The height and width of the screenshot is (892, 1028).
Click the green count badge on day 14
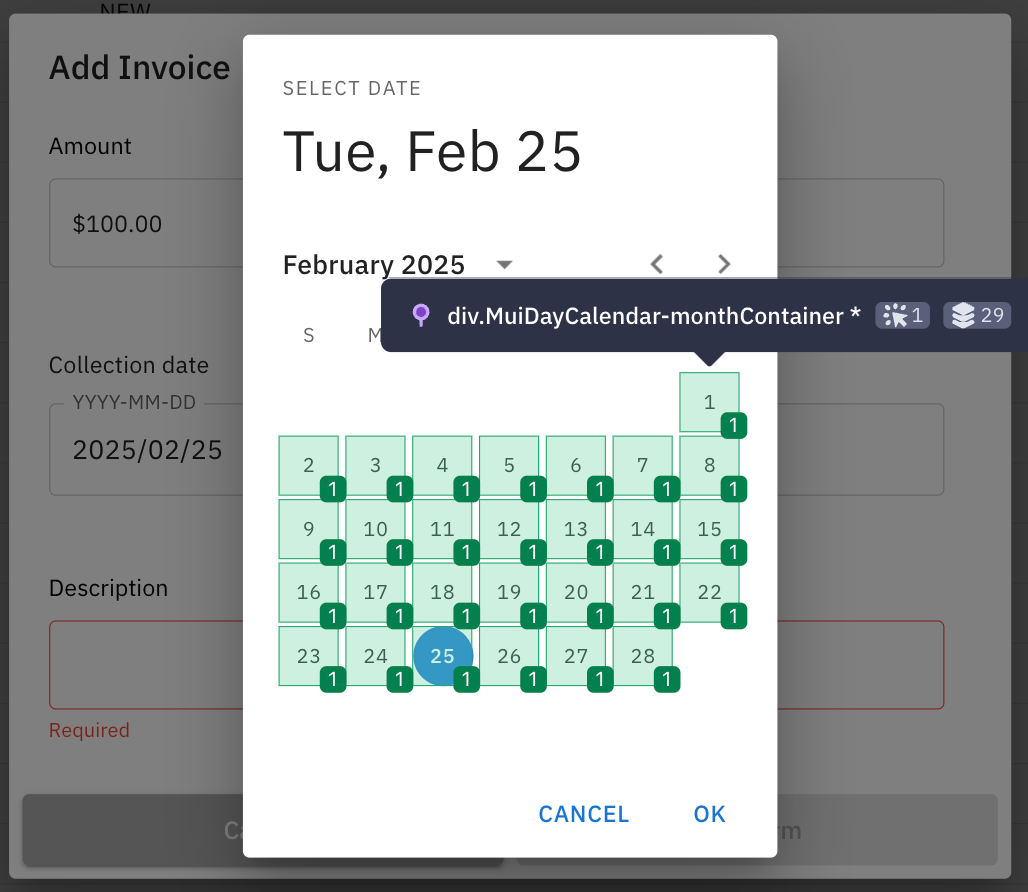(666, 552)
